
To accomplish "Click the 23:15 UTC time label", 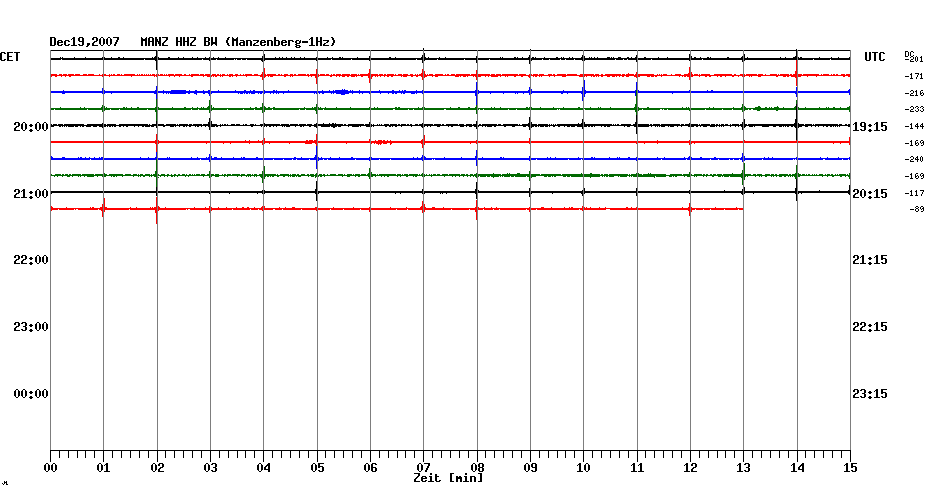I will tap(866, 394).
